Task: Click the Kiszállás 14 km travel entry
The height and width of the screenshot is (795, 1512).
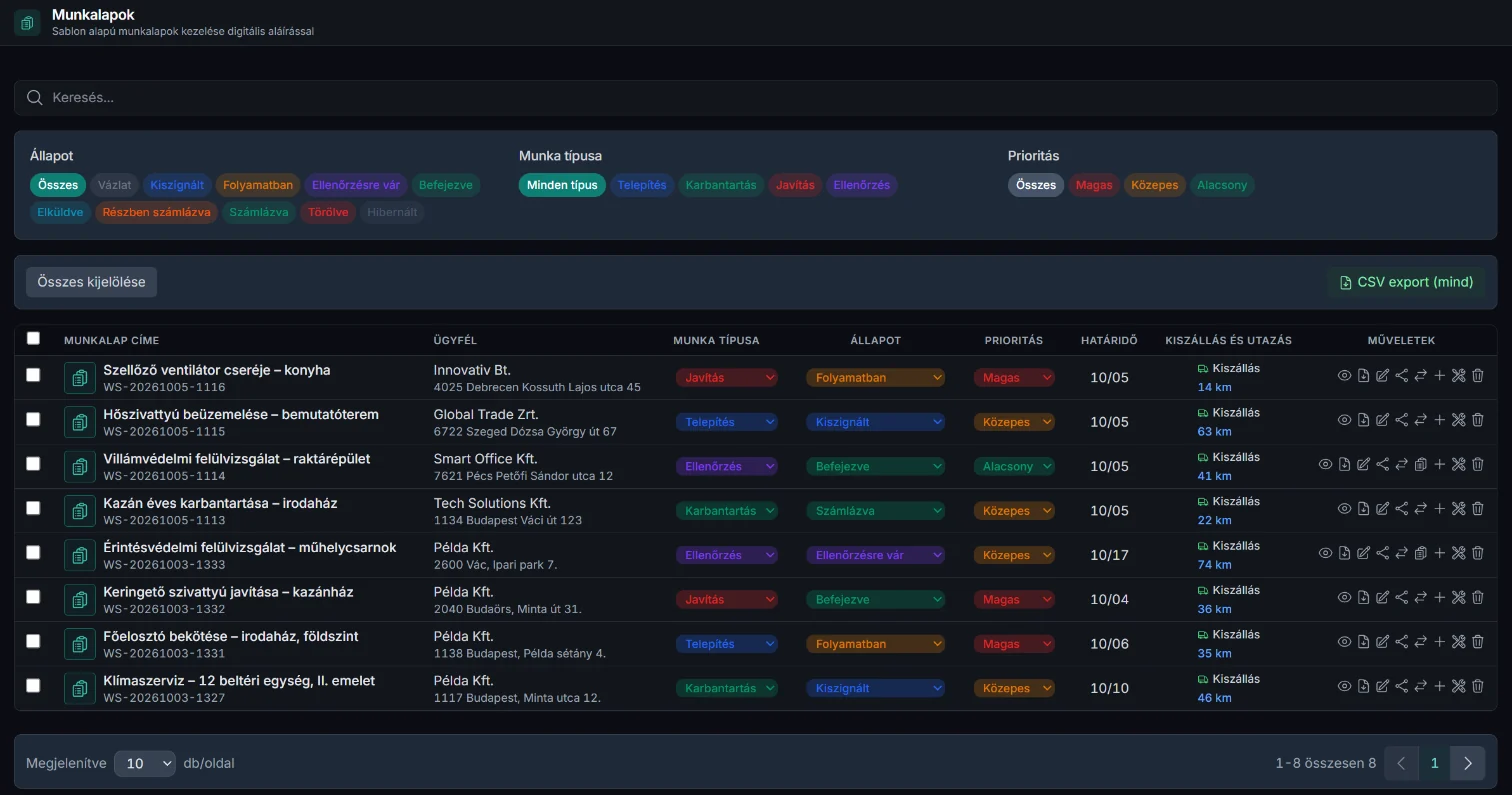Action: tap(1228, 378)
